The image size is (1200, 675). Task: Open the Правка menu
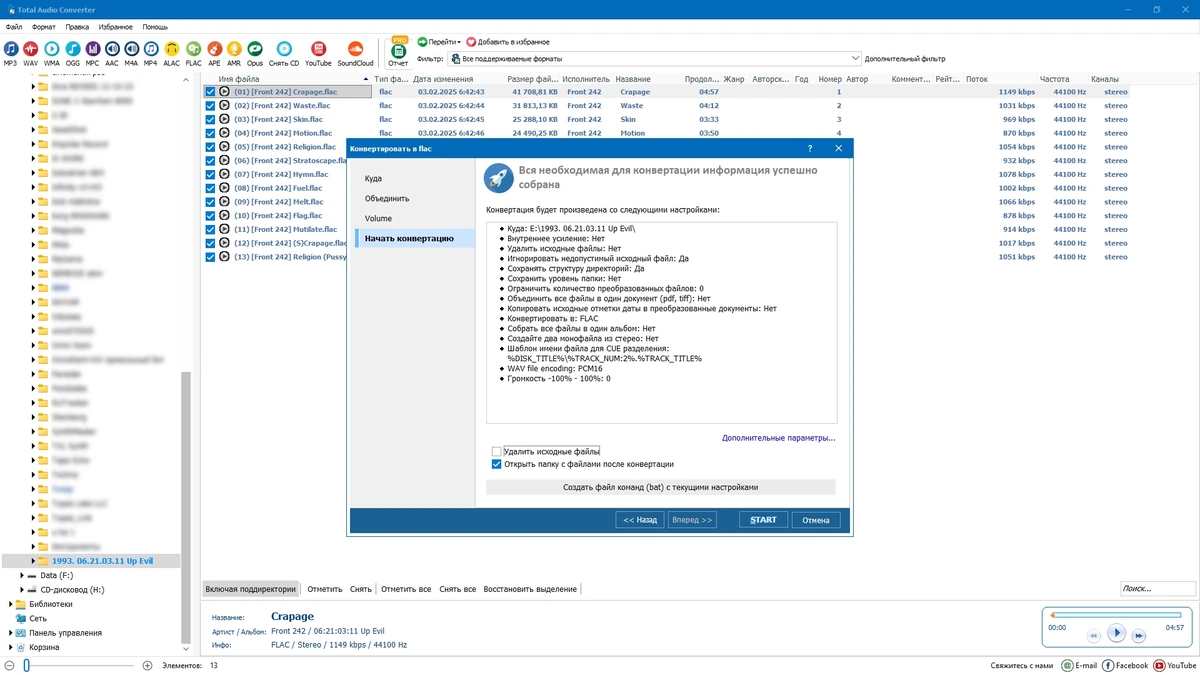[x=77, y=27]
